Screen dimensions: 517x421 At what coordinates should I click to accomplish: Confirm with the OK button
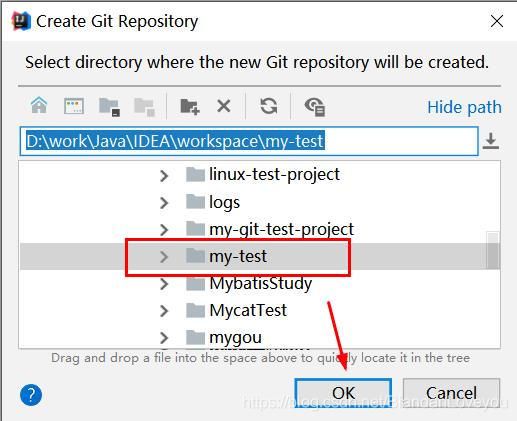click(343, 393)
